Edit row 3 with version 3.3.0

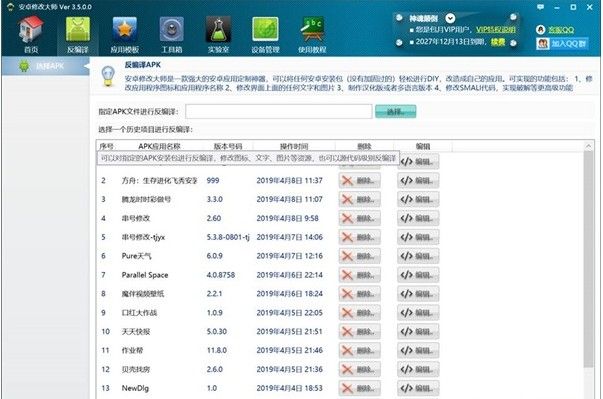418,199
